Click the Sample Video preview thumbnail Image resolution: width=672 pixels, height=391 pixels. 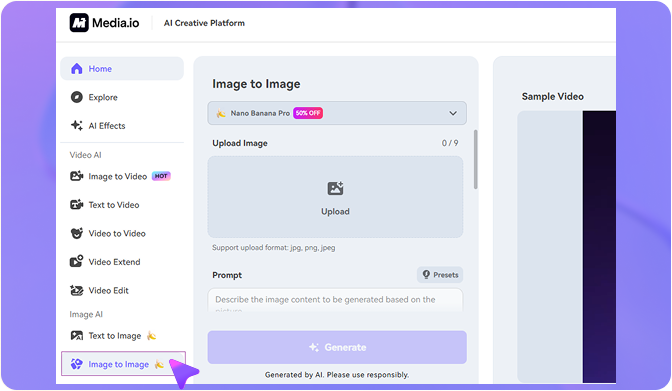click(x=567, y=247)
